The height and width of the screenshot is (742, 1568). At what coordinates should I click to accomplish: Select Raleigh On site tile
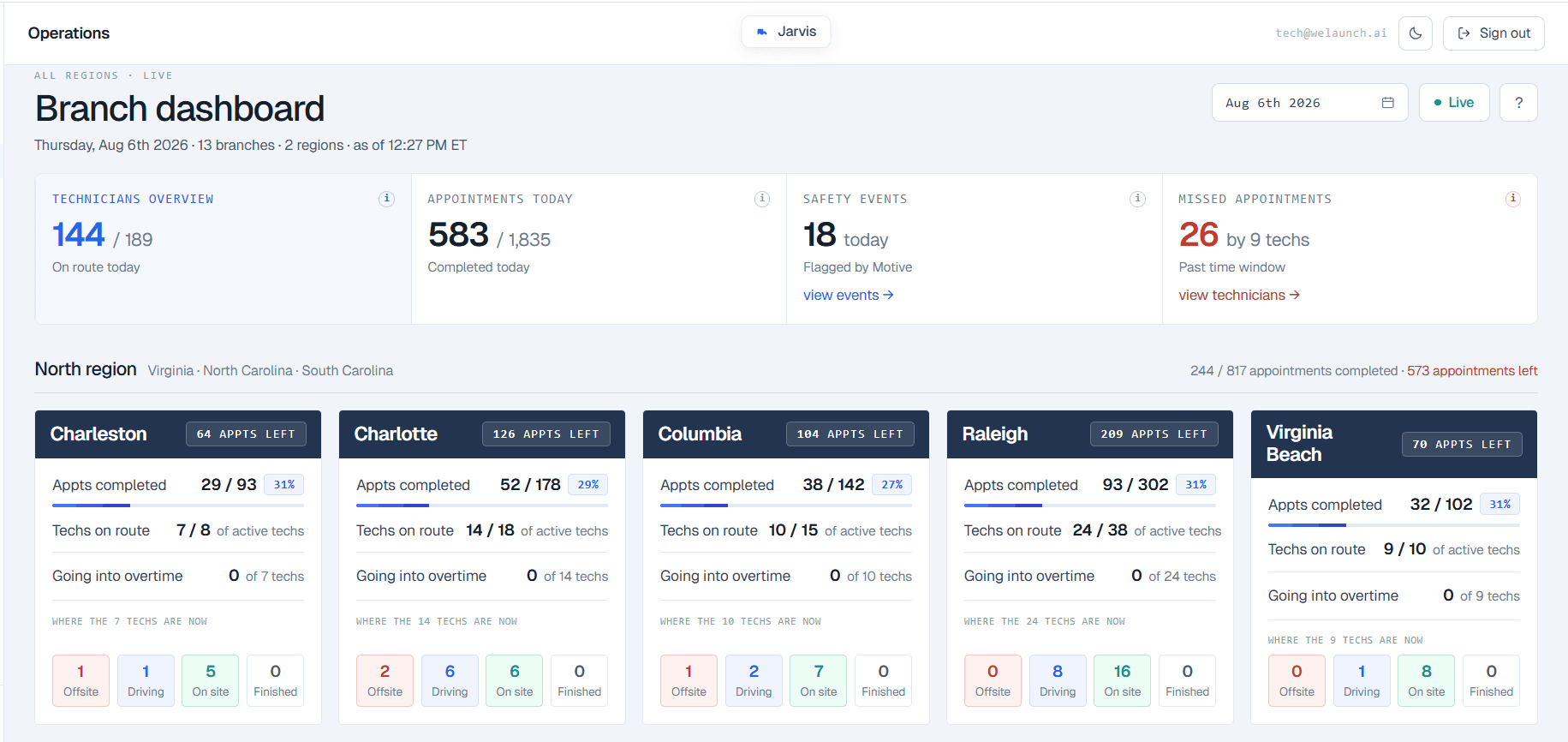pyautogui.click(x=1123, y=680)
